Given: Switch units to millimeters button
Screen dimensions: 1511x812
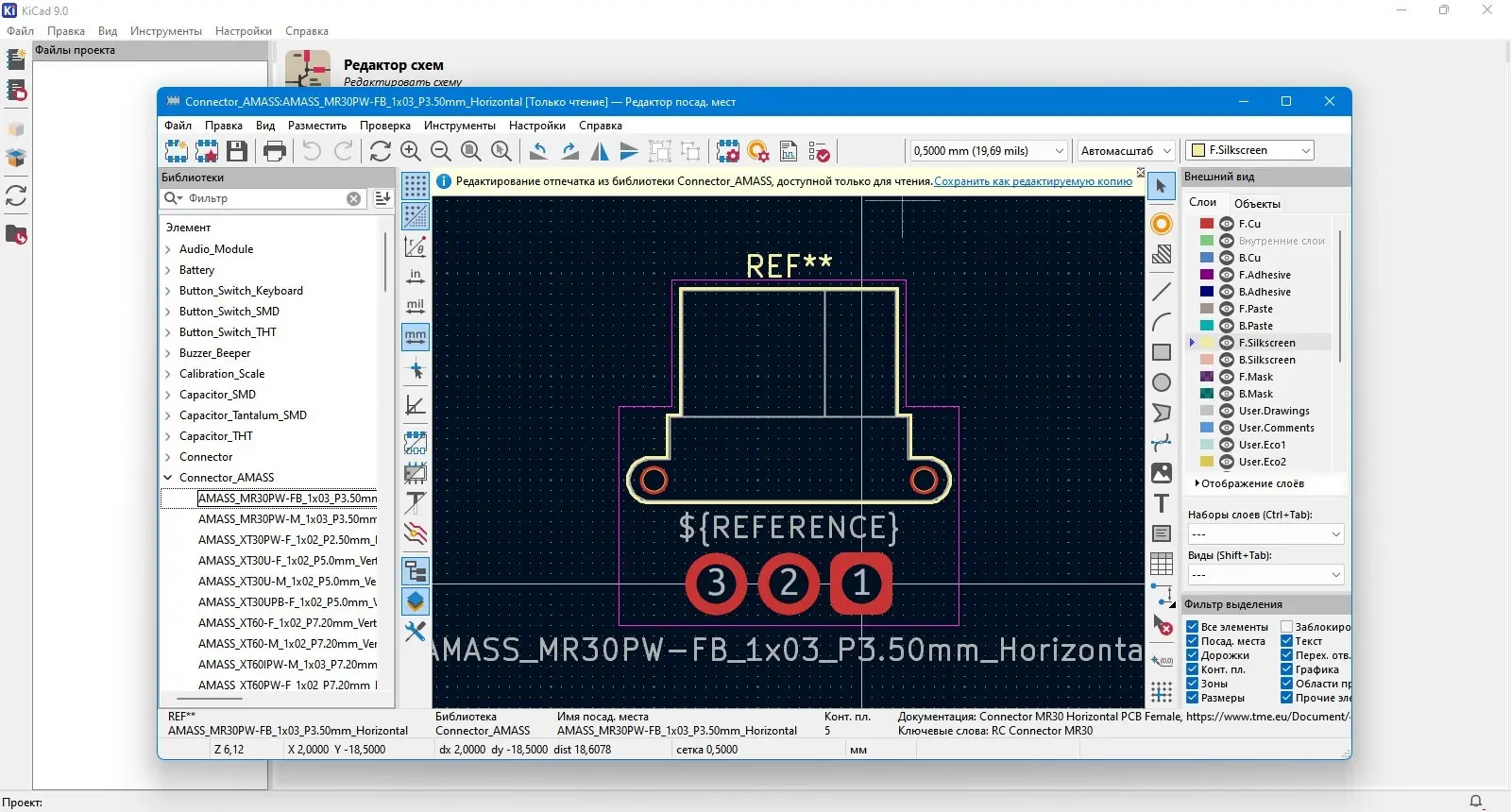Looking at the screenshot, I should point(416,336).
